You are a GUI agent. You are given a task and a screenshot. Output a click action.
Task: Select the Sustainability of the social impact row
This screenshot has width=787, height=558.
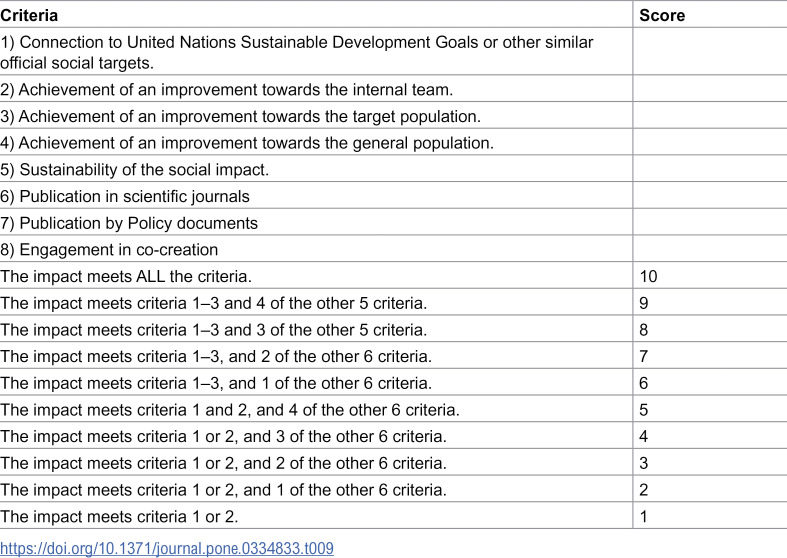tap(394, 169)
